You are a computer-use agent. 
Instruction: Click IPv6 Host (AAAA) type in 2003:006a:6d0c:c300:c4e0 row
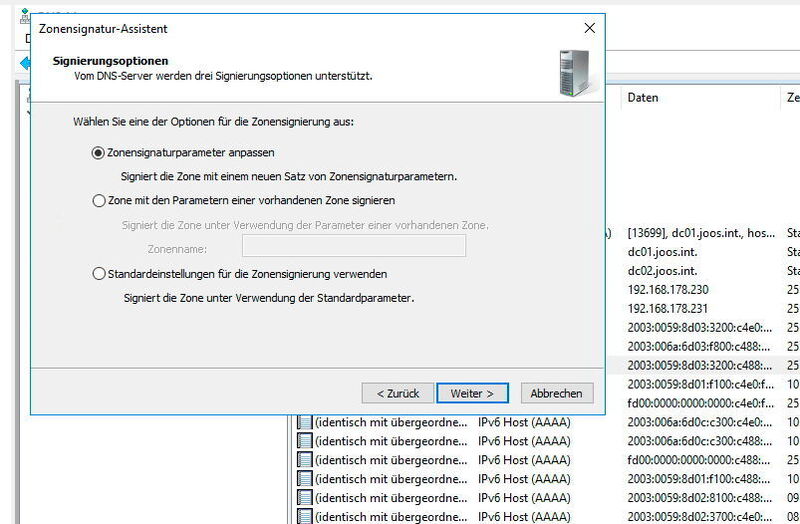coord(524,422)
